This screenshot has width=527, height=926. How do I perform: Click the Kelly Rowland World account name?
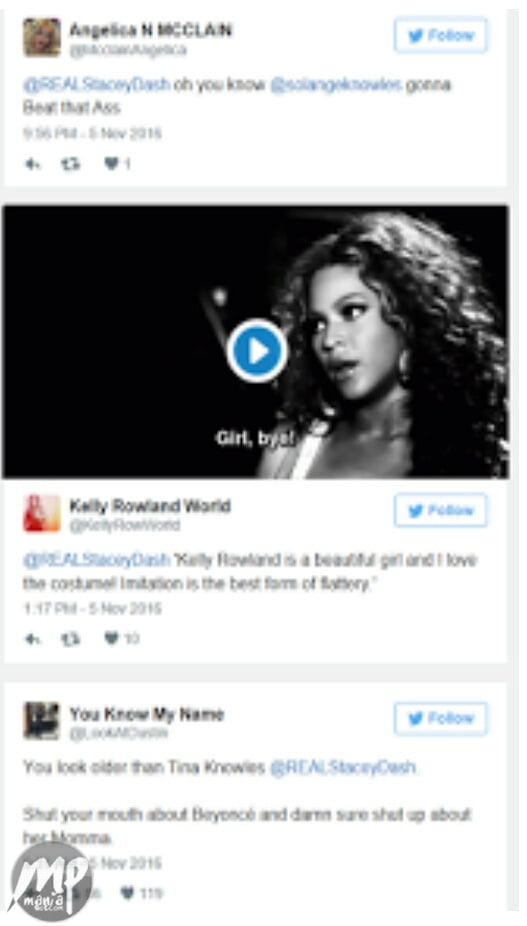[x=150, y=506]
